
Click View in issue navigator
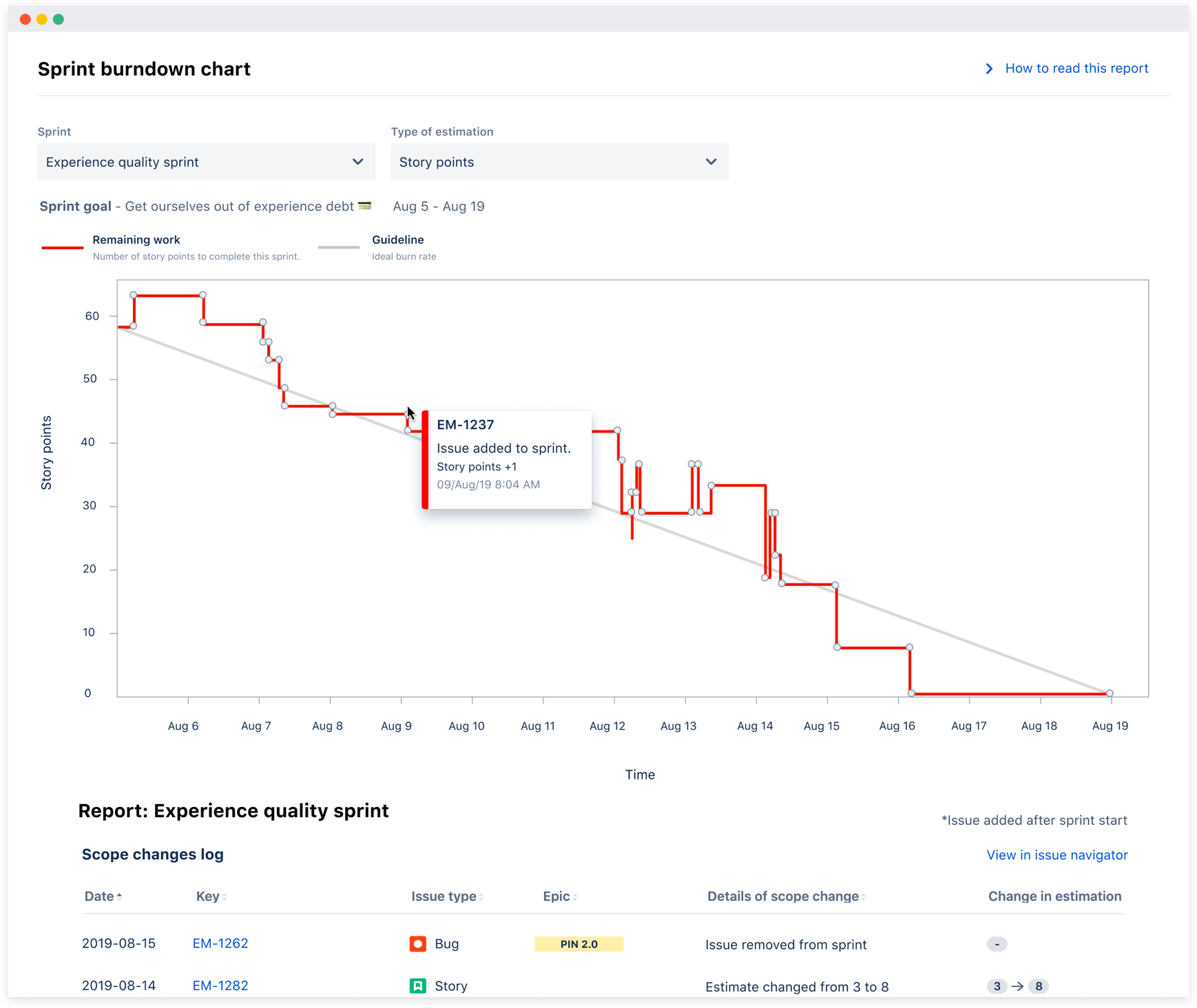point(1057,854)
